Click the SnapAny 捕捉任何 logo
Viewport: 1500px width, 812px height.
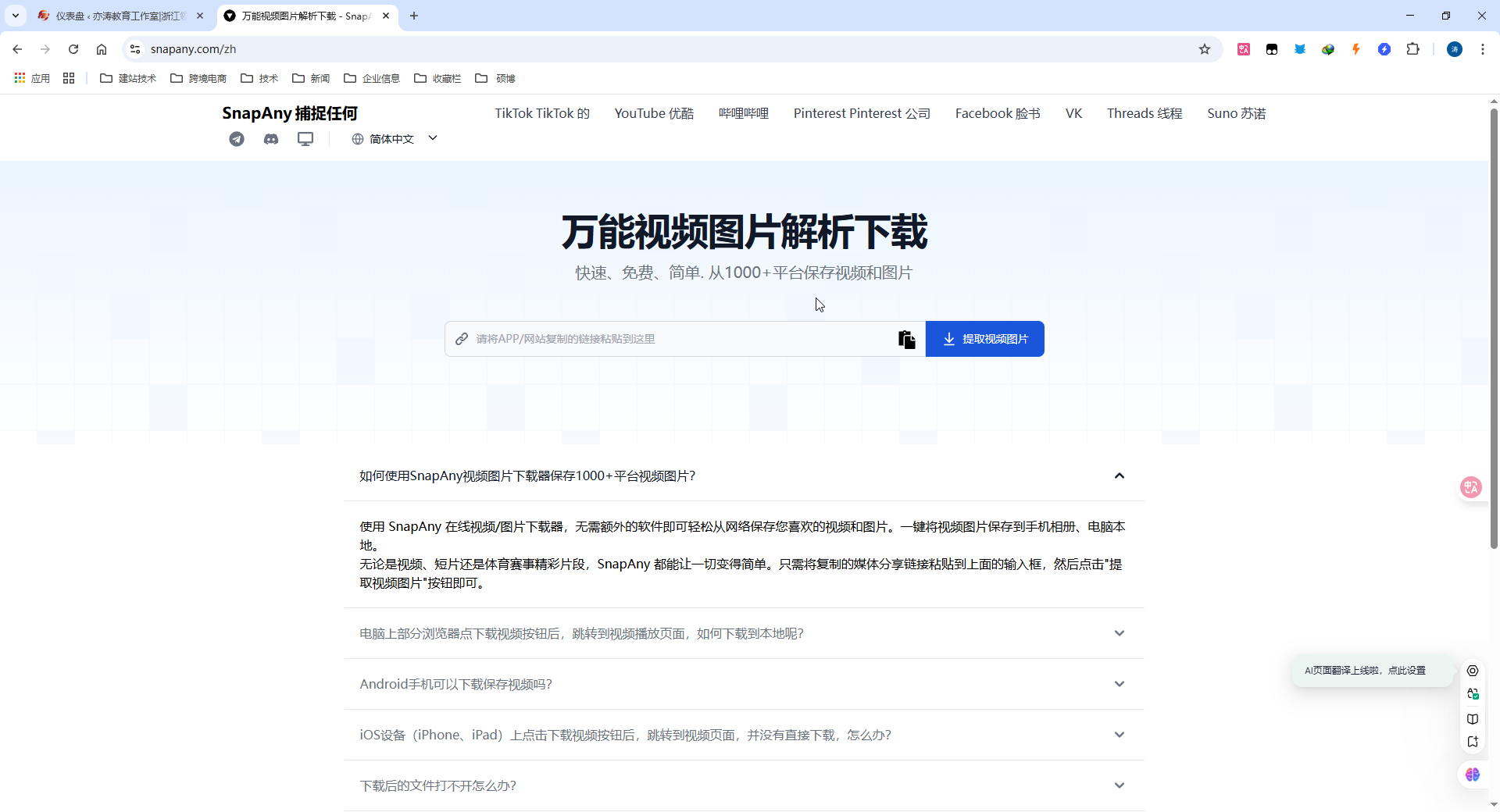point(290,113)
